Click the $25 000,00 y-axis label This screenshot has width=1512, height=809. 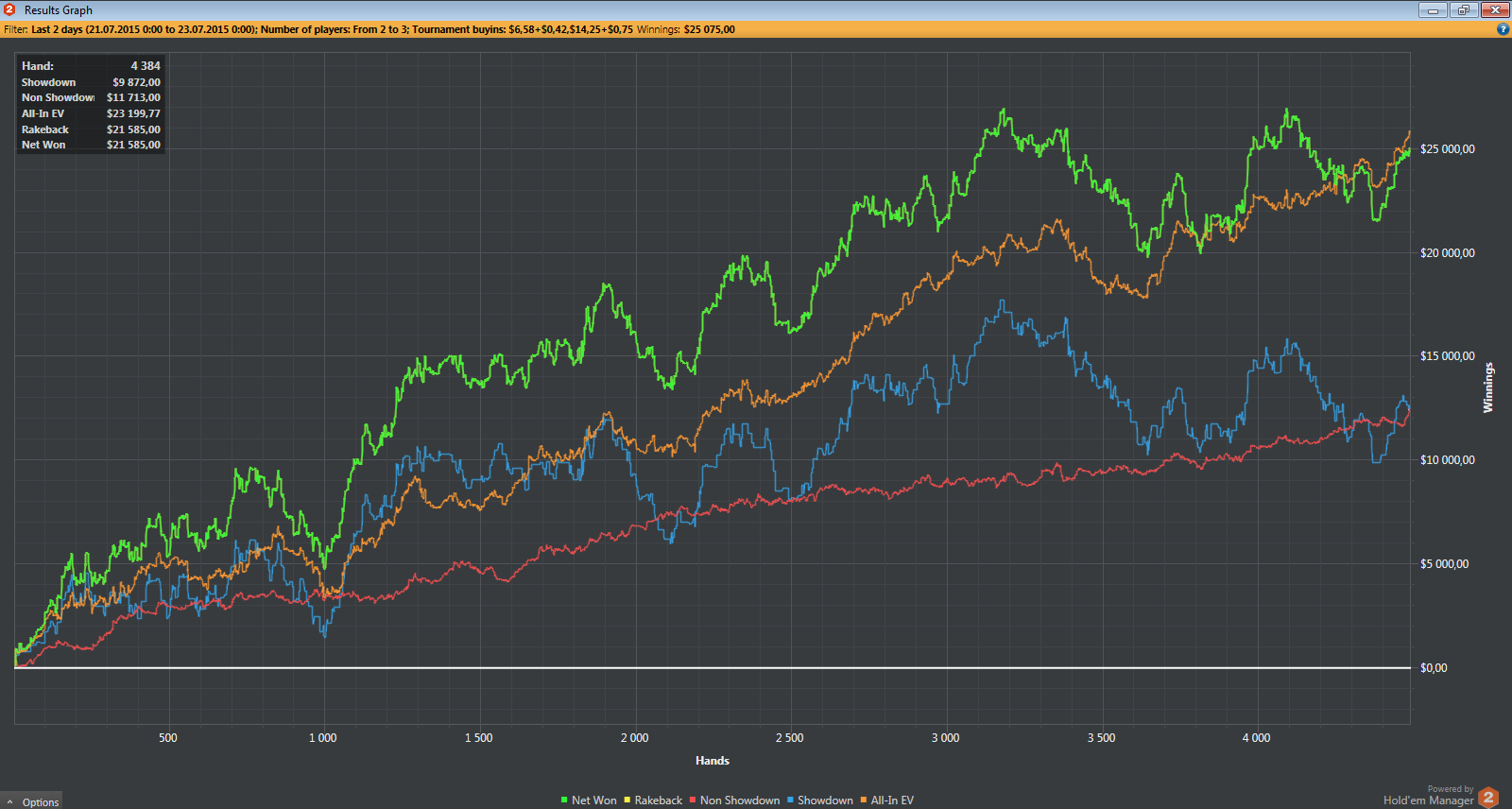(x=1447, y=149)
